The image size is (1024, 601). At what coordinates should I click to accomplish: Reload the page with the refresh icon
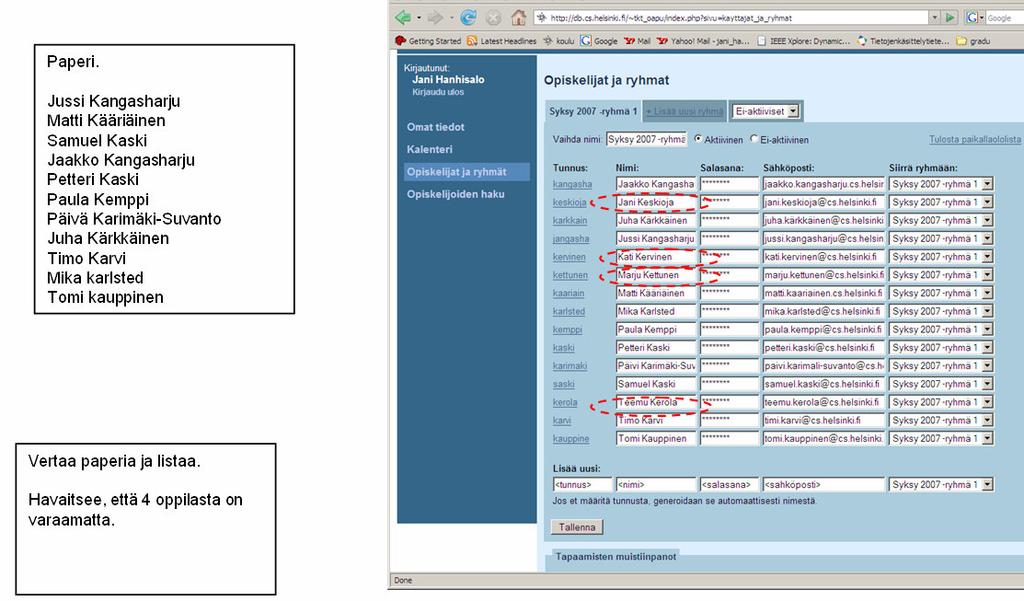tap(468, 18)
